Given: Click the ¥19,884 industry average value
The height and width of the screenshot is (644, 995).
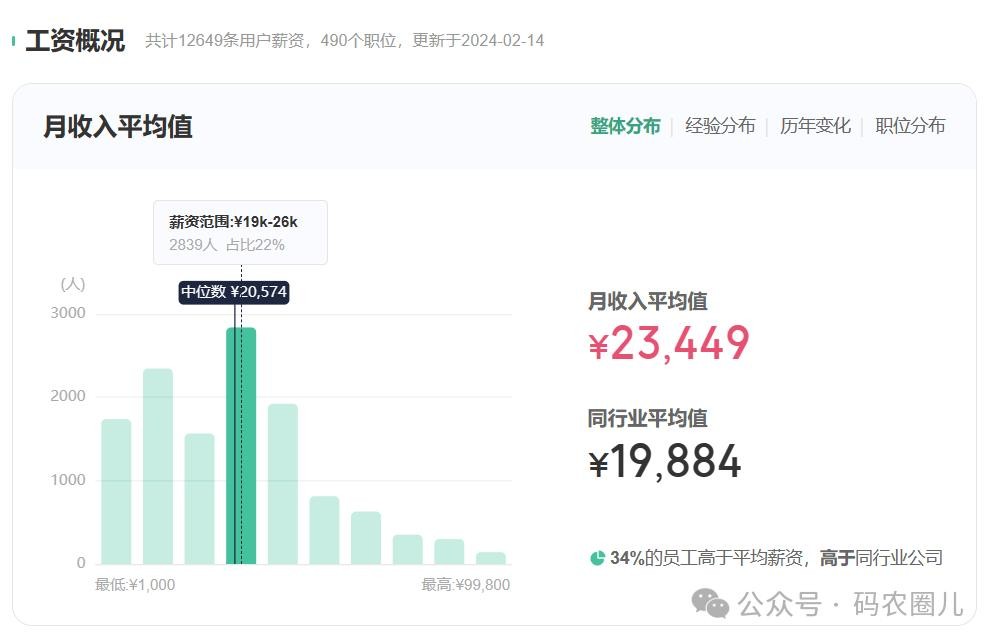Looking at the screenshot, I should click(x=665, y=461).
